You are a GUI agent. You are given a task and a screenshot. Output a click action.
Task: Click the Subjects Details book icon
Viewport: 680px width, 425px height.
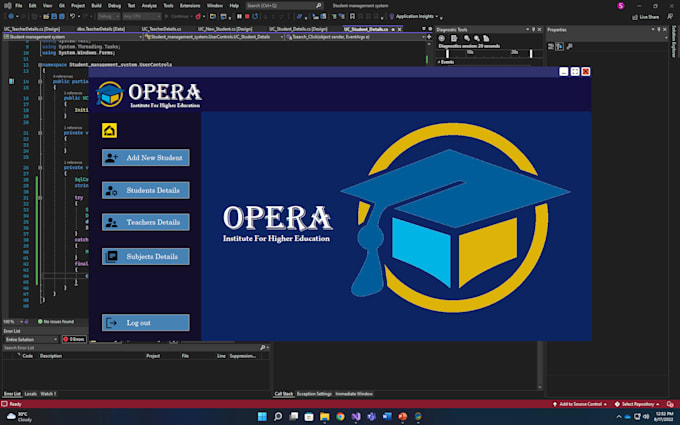[112, 256]
